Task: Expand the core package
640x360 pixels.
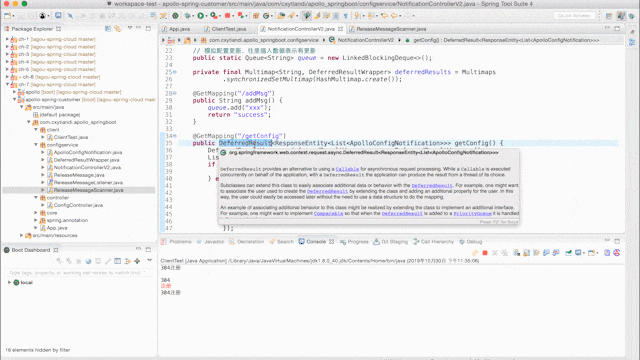Action: click(x=36, y=213)
